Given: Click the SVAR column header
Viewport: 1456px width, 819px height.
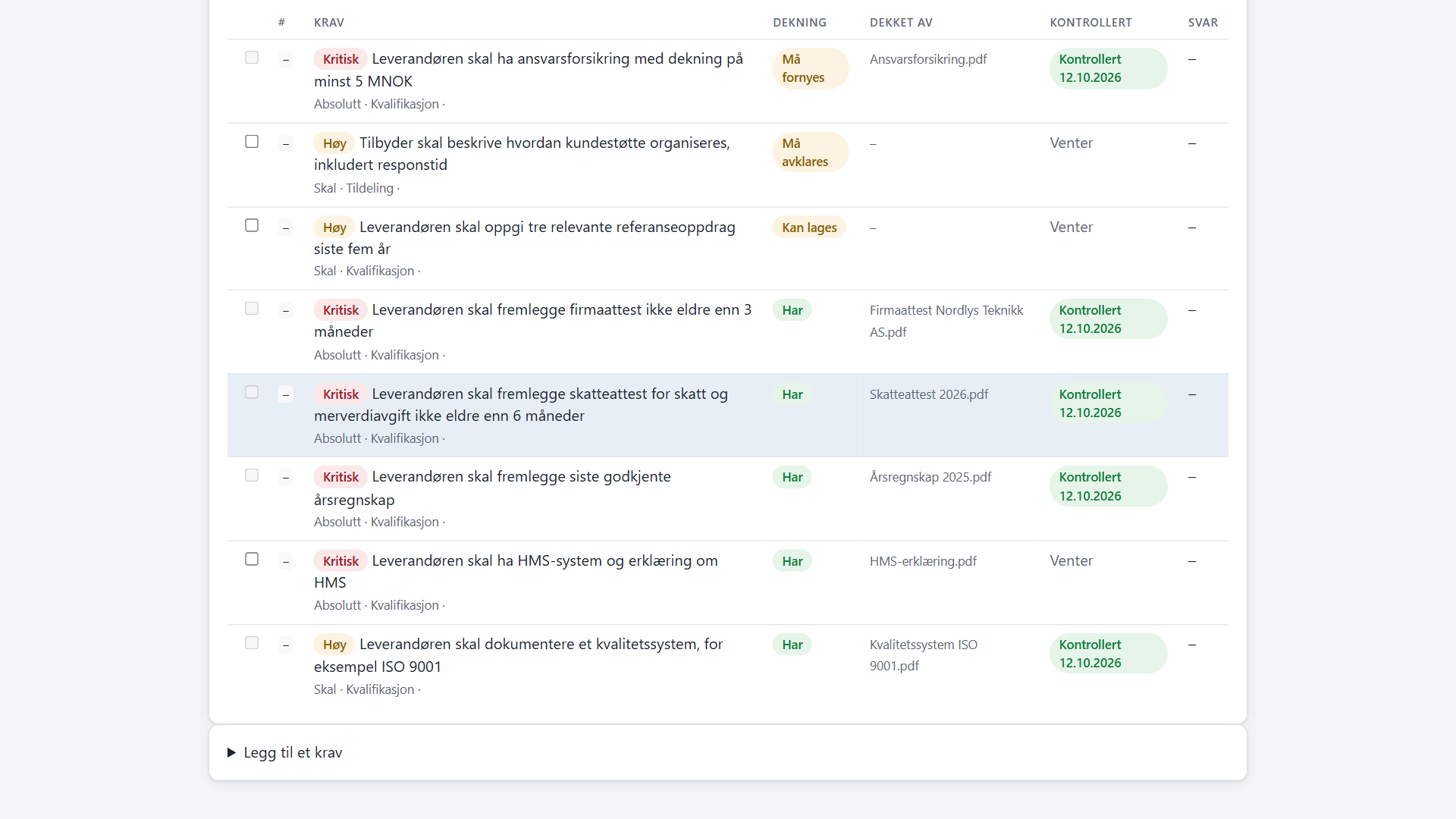Looking at the screenshot, I should pos(1203,23).
